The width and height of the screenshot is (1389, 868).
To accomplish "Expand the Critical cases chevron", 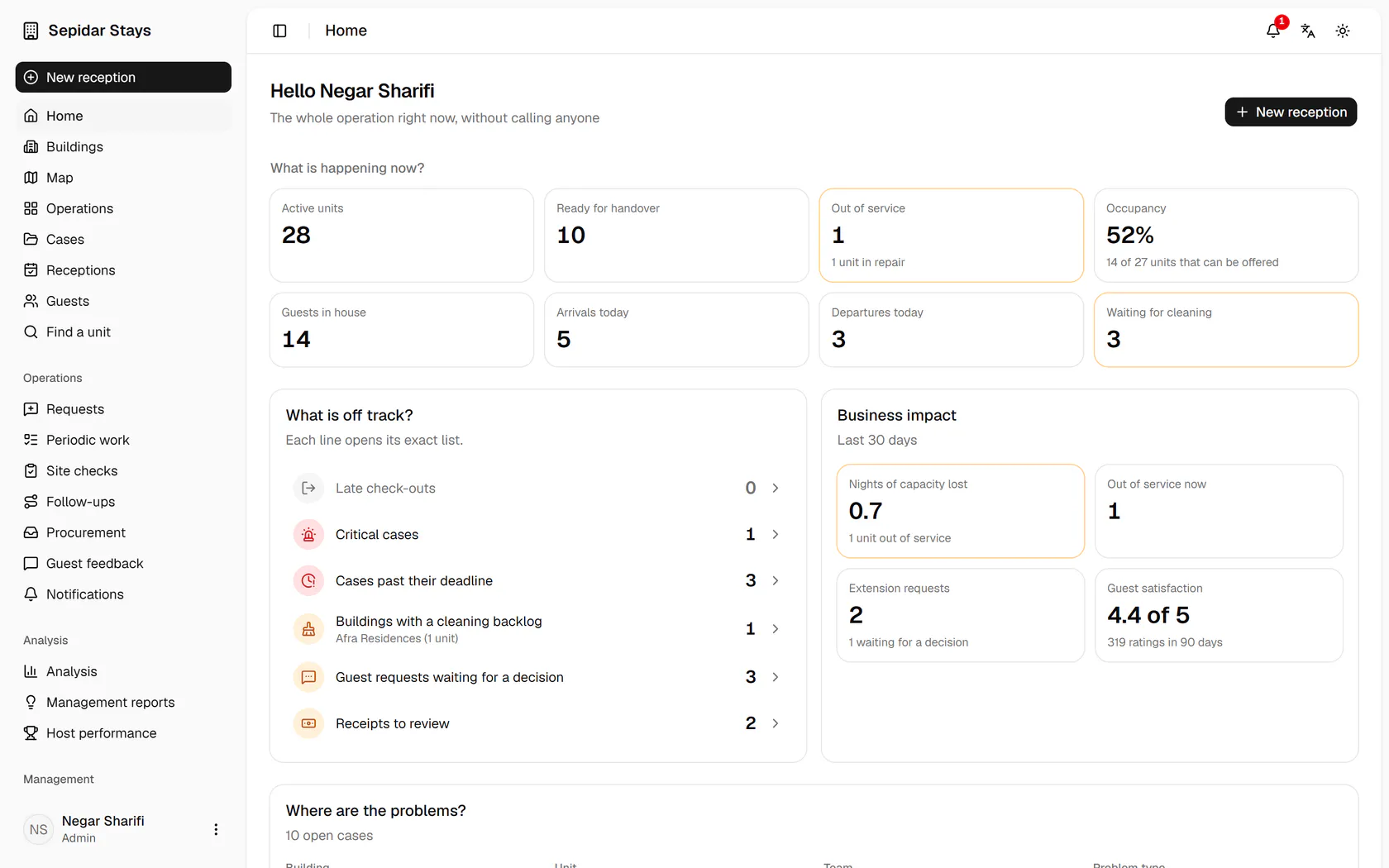I will click(776, 534).
